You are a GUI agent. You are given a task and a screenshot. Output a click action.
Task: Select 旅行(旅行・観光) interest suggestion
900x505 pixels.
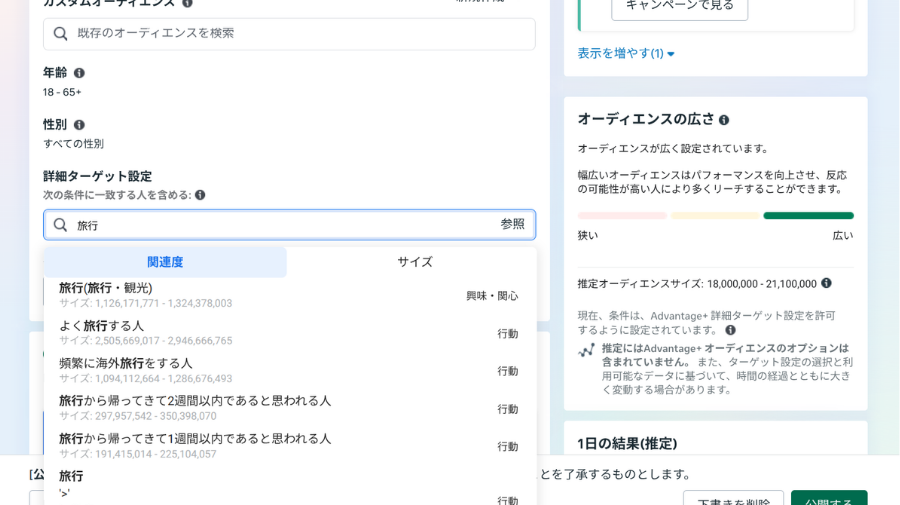[x=290, y=296]
